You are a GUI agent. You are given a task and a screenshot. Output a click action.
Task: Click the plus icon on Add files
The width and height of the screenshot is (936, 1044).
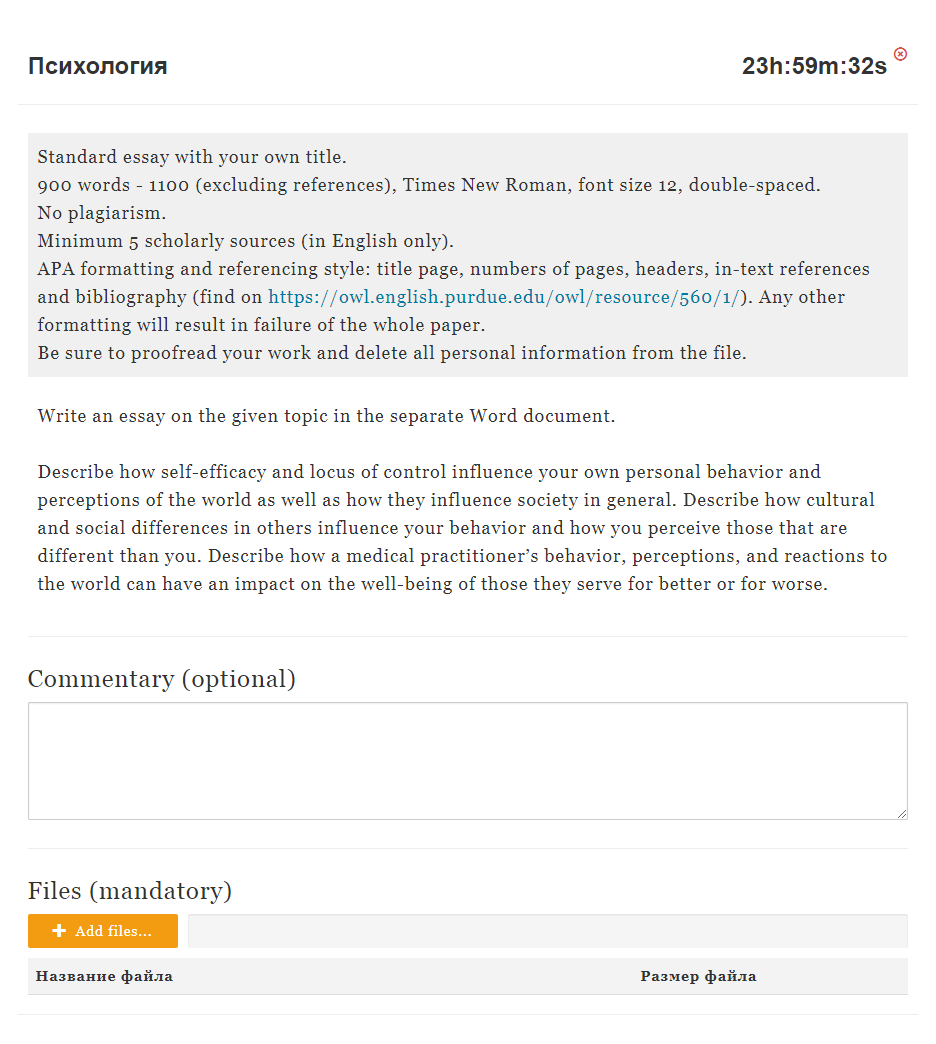pos(59,931)
